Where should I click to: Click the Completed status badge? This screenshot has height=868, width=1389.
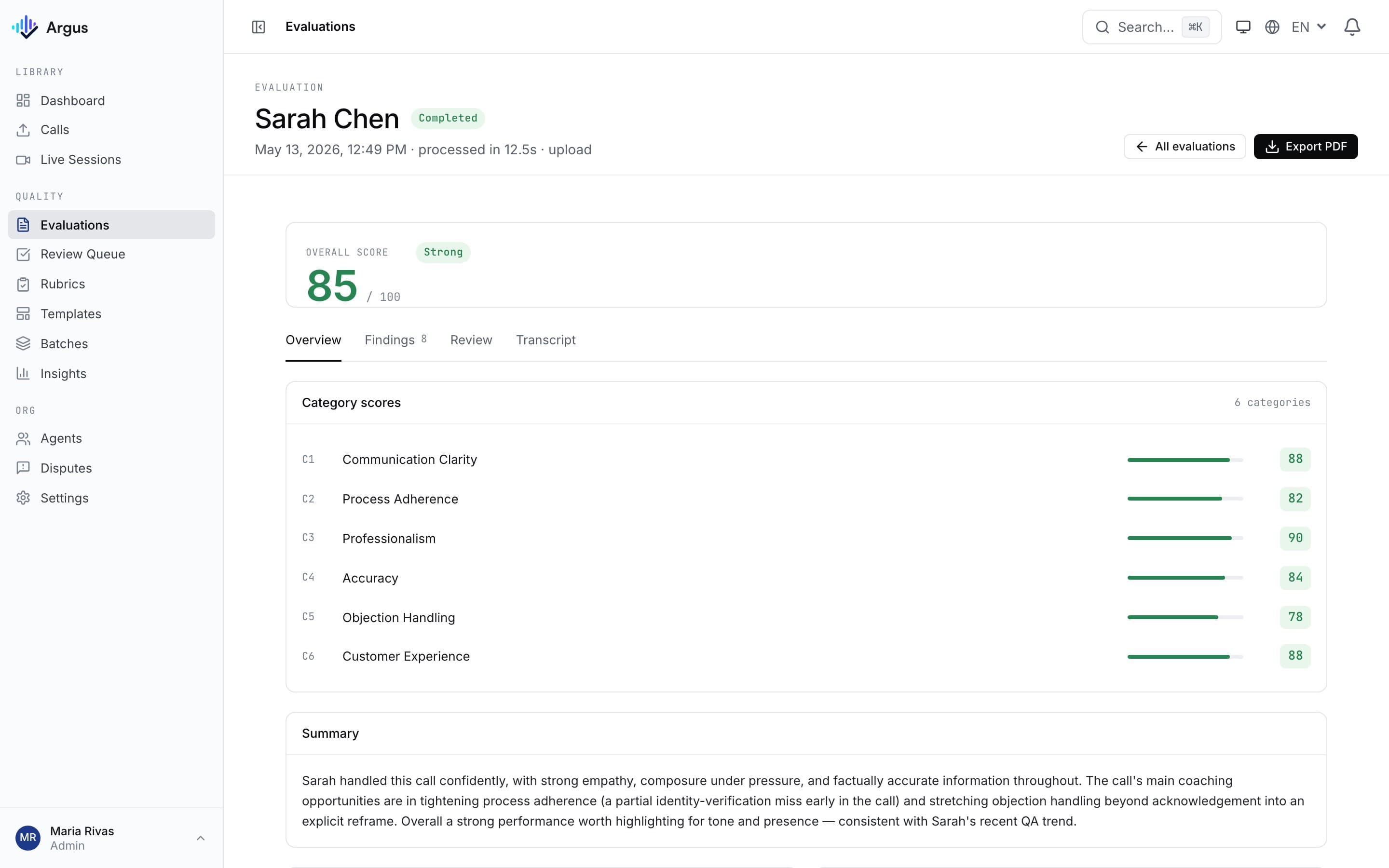(x=448, y=118)
